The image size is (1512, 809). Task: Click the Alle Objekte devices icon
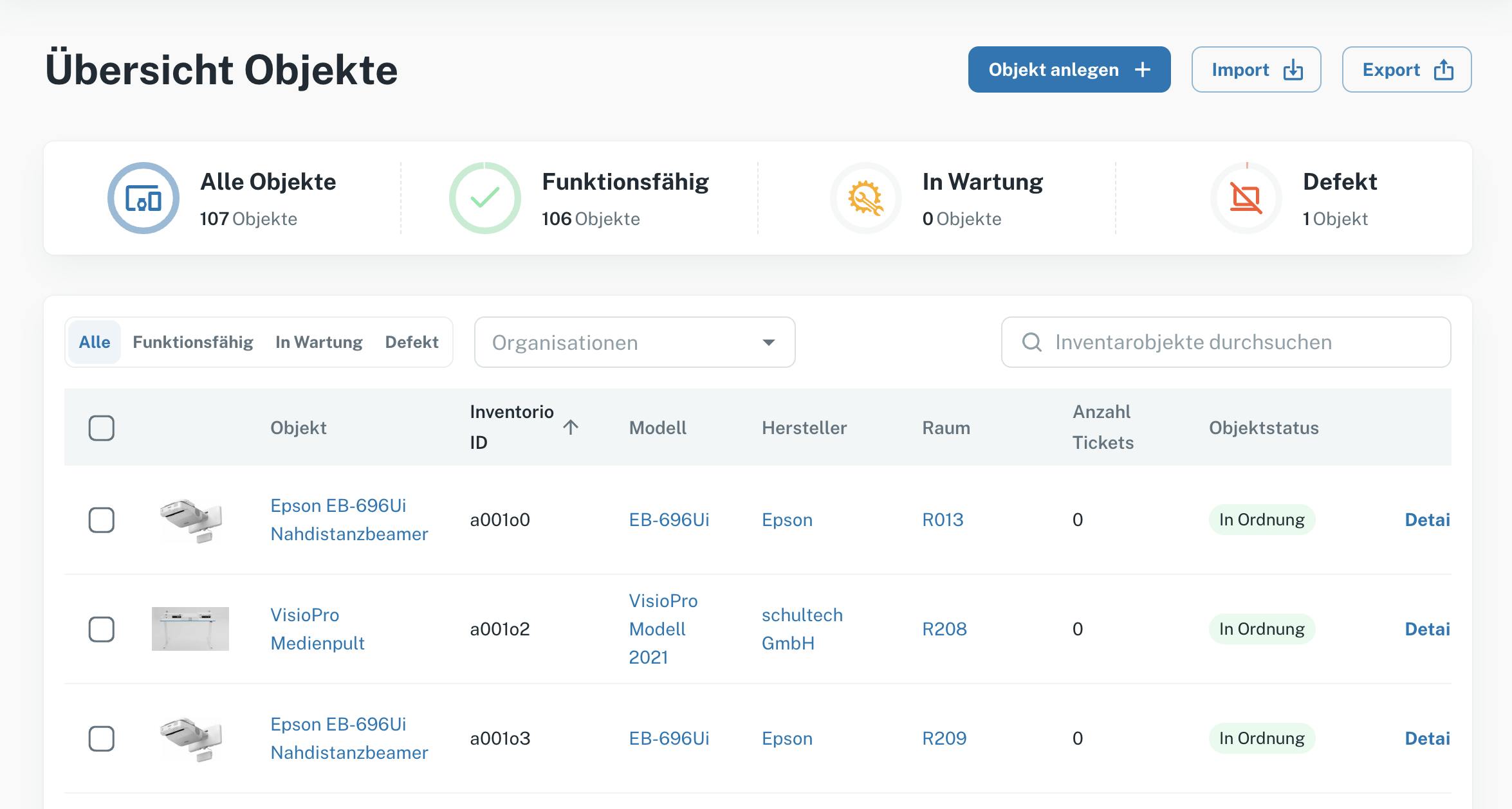click(143, 197)
